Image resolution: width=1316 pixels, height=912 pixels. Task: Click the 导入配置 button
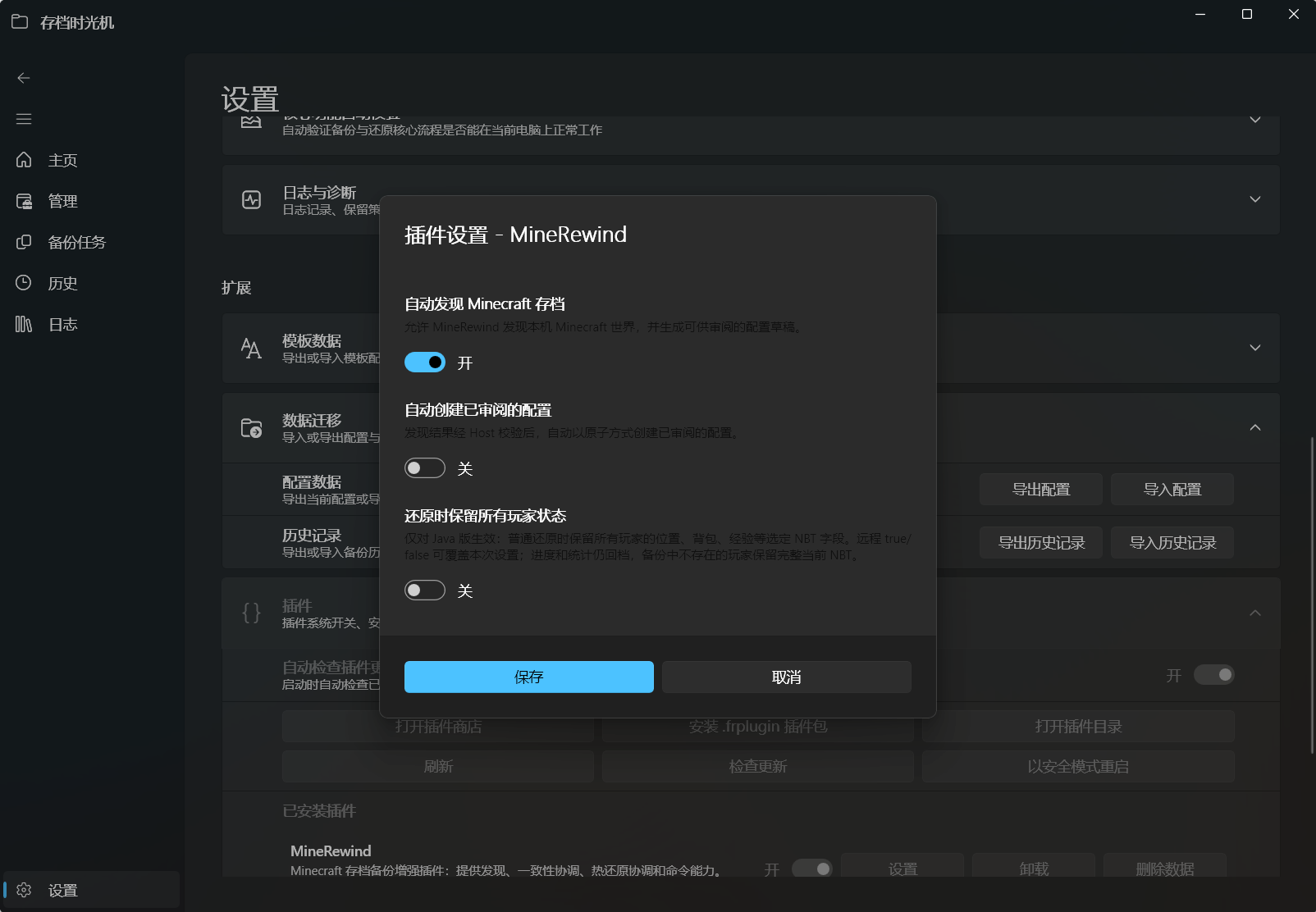[x=1172, y=490]
